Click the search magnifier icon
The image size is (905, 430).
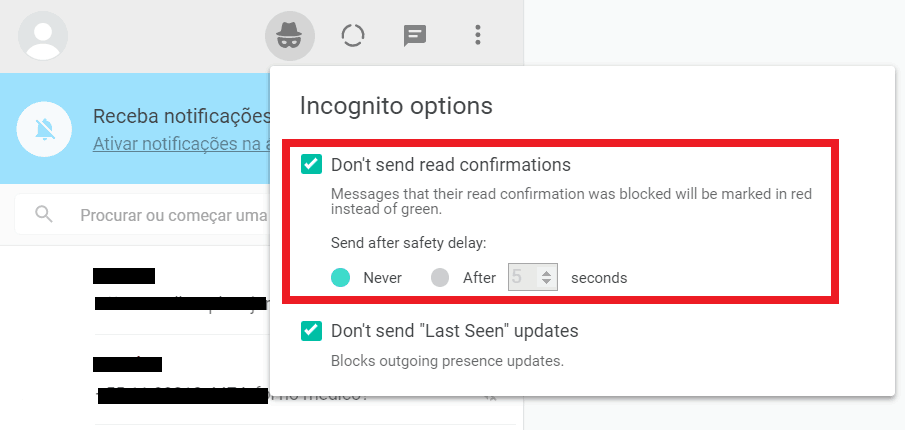[x=44, y=214]
